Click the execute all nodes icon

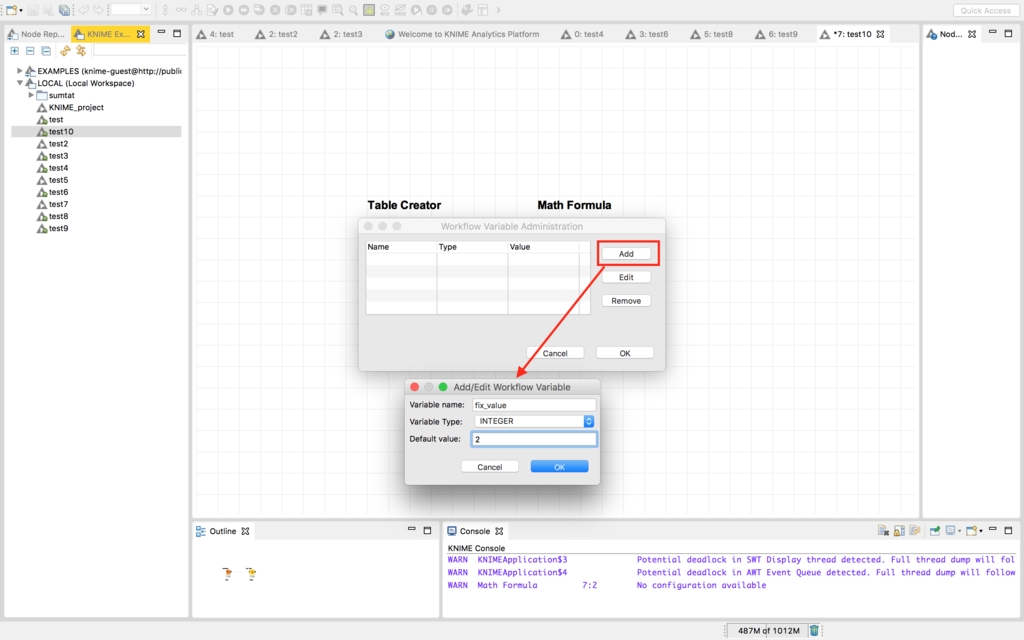[x=244, y=10]
